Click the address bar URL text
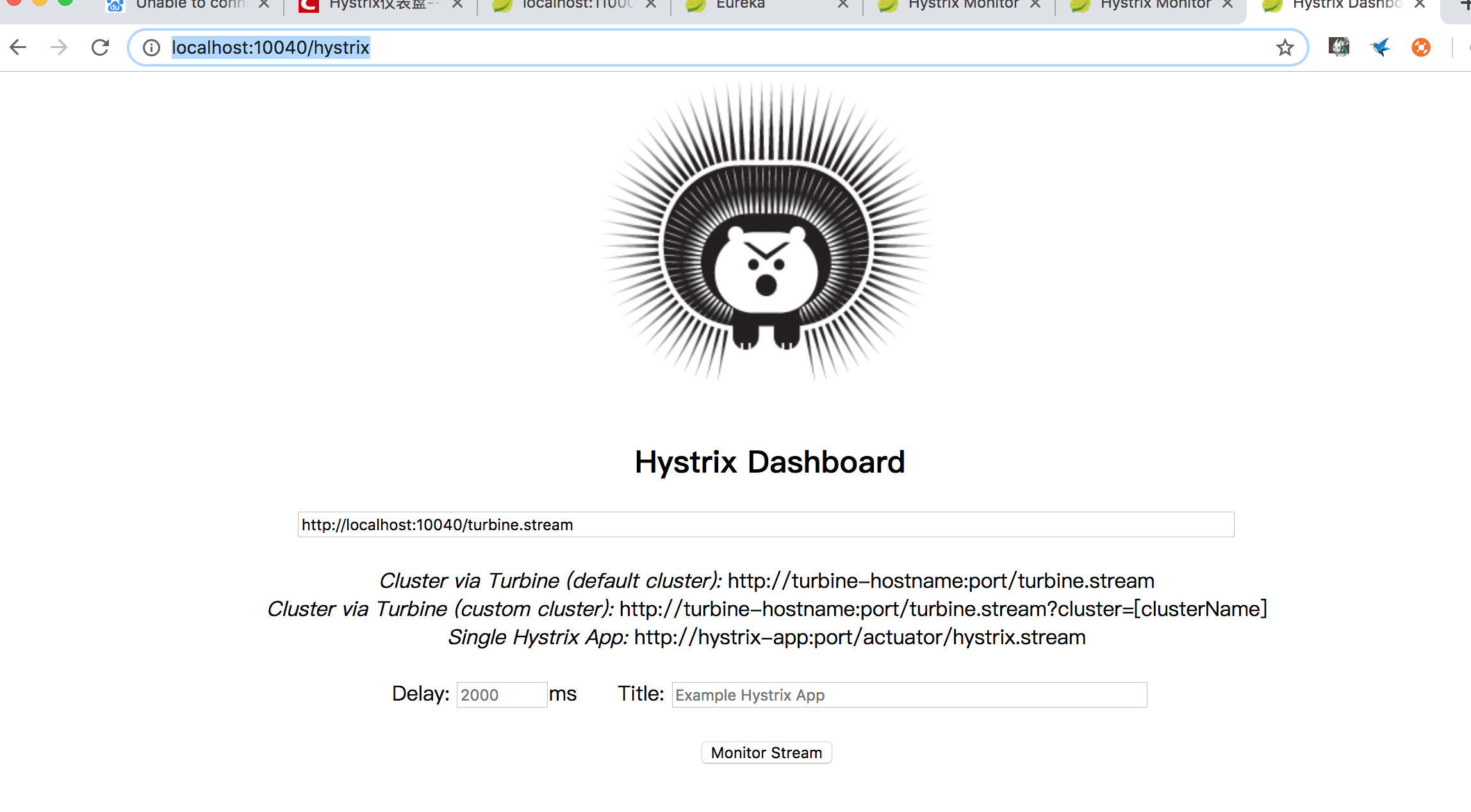 pyautogui.click(x=270, y=47)
